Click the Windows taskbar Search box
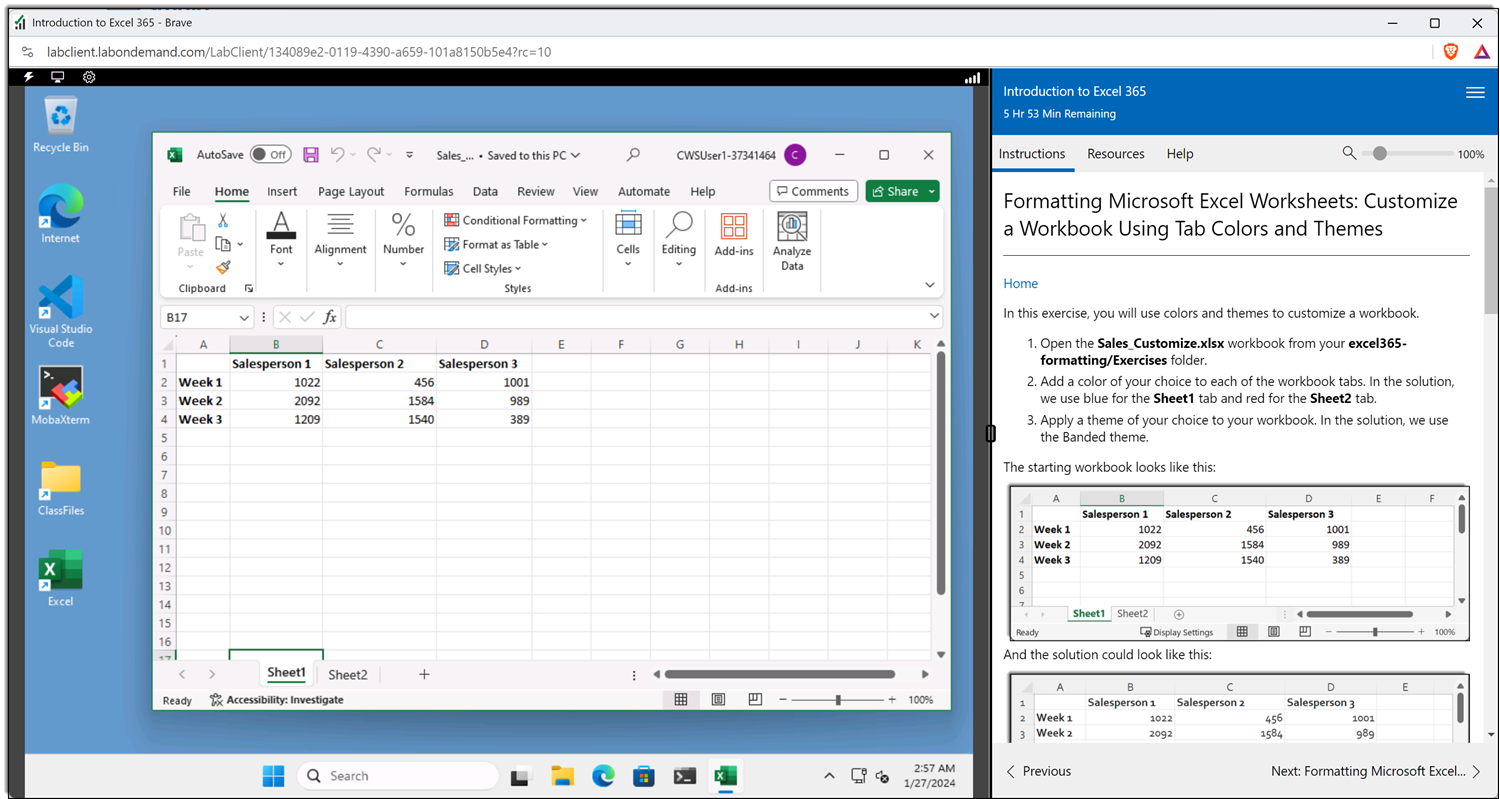Viewport: 1500px width, 799px height. [x=398, y=776]
